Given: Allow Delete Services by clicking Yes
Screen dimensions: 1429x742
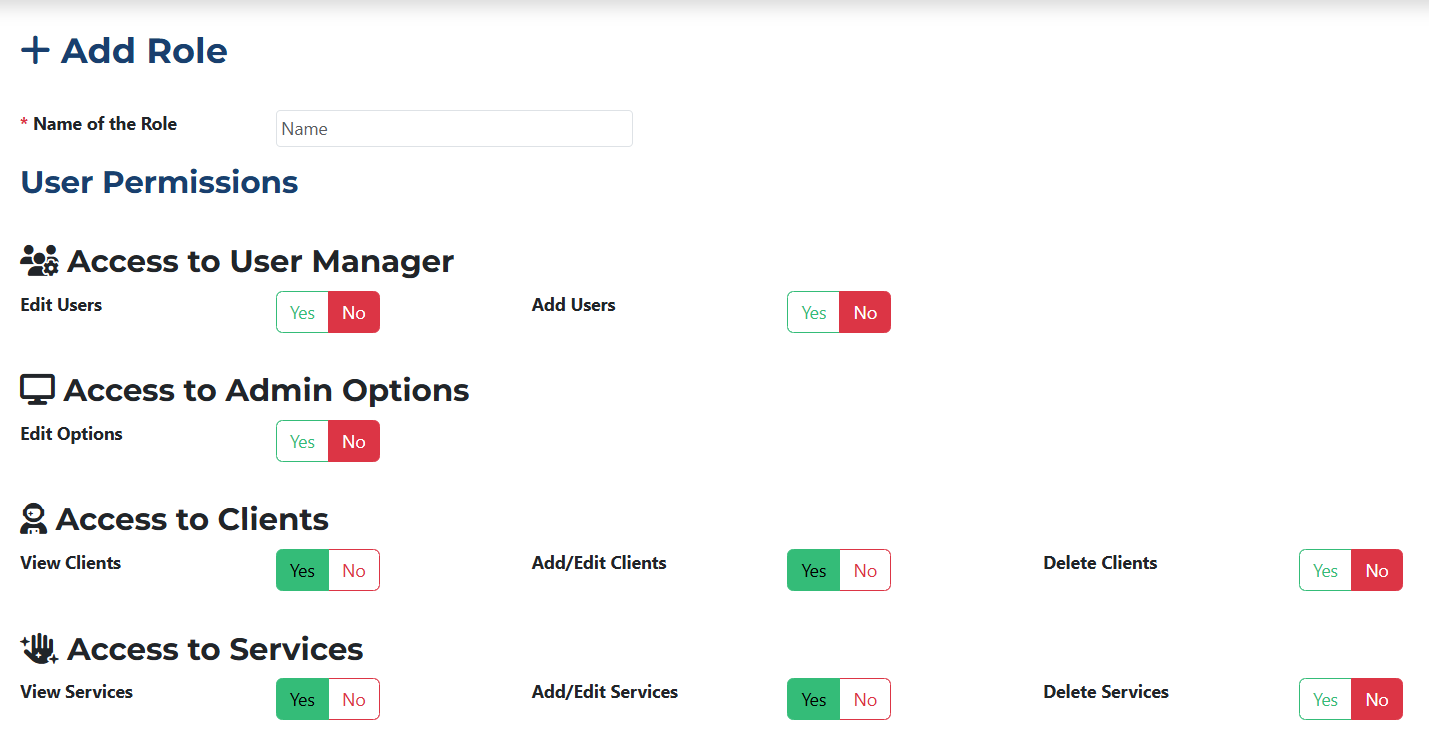Looking at the screenshot, I should click(x=1325, y=700).
